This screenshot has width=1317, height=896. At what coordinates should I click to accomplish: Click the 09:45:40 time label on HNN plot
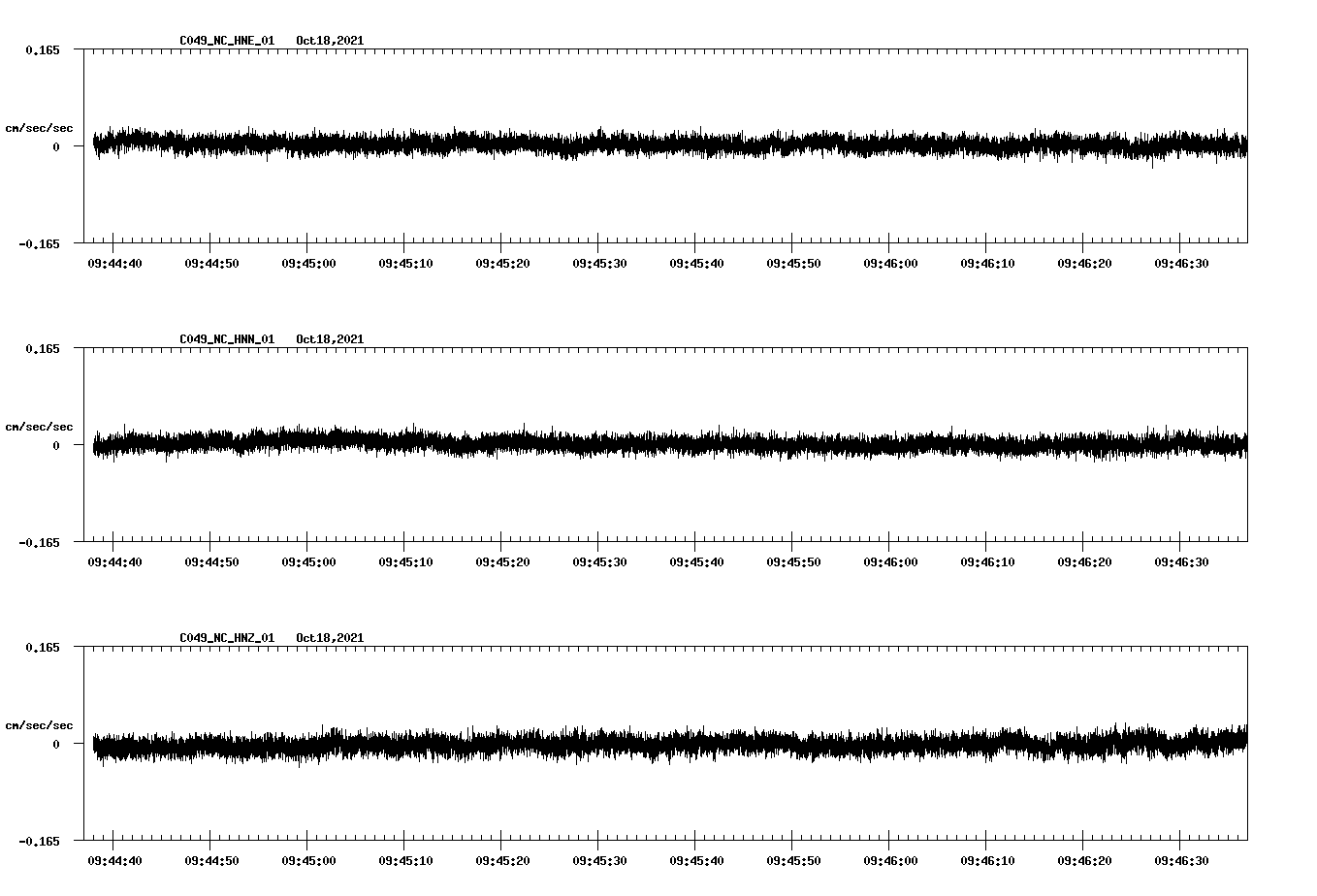point(696,561)
